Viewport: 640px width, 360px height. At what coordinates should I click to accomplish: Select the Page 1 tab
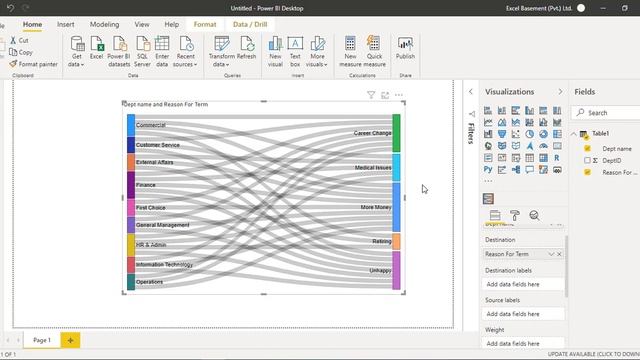tap(42, 340)
